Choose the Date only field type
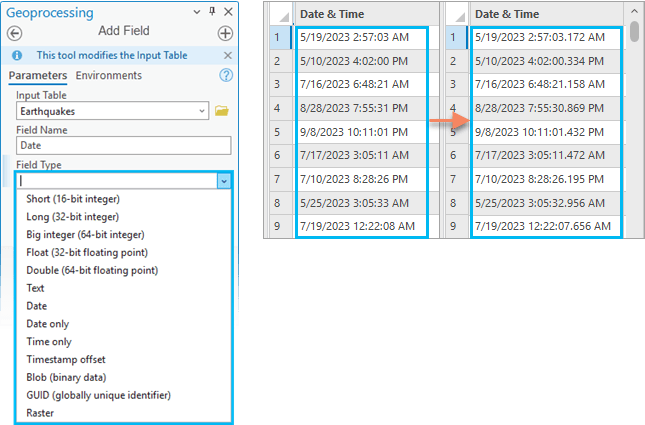Viewport: 645px width, 425px height. pos(48,324)
